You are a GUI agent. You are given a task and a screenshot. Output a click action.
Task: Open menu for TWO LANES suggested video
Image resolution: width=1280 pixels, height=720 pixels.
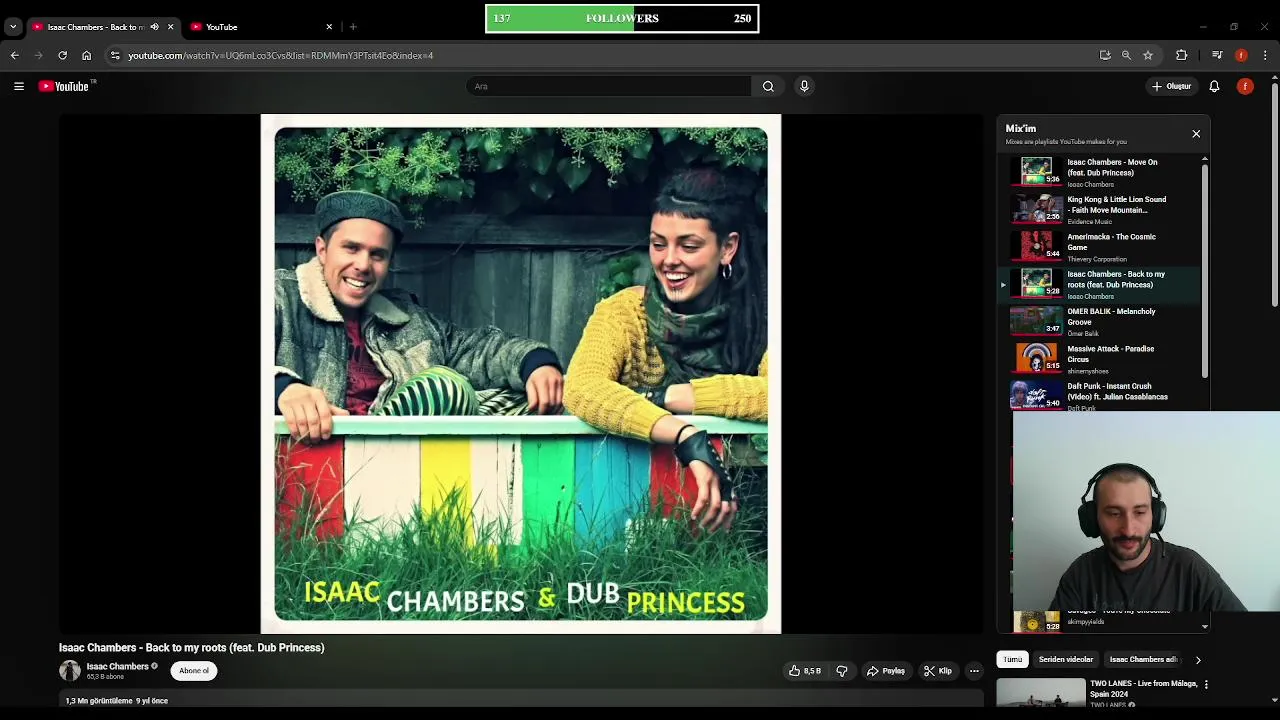tap(1206, 685)
